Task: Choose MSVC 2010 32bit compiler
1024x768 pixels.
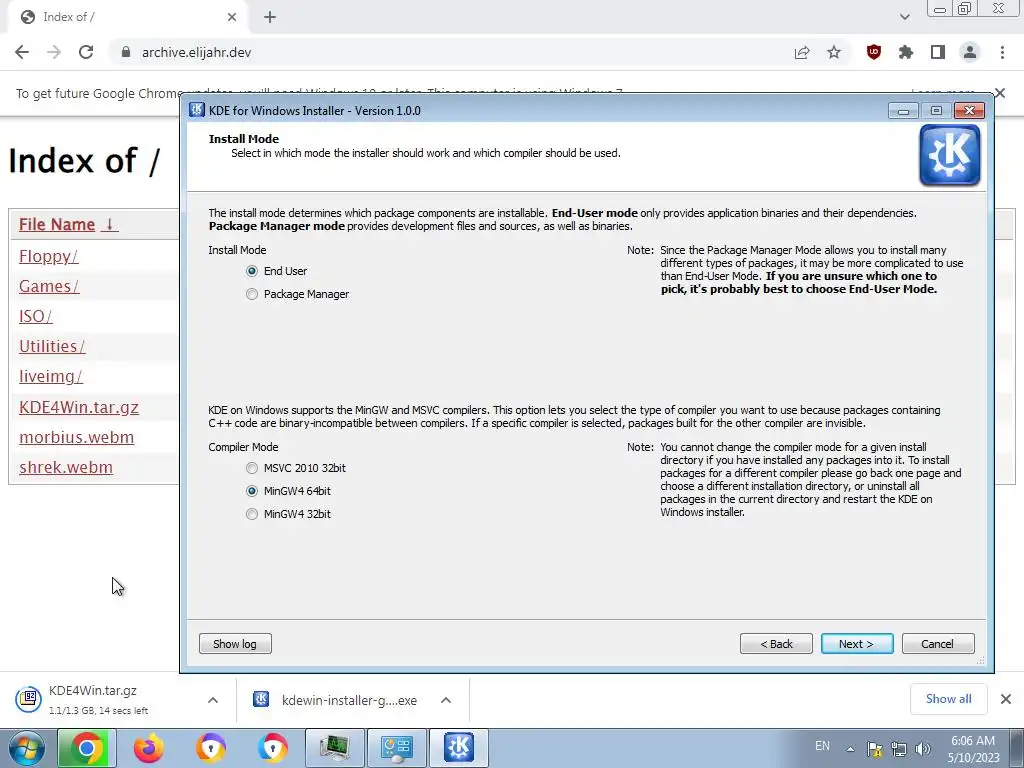Action: (x=296, y=468)
